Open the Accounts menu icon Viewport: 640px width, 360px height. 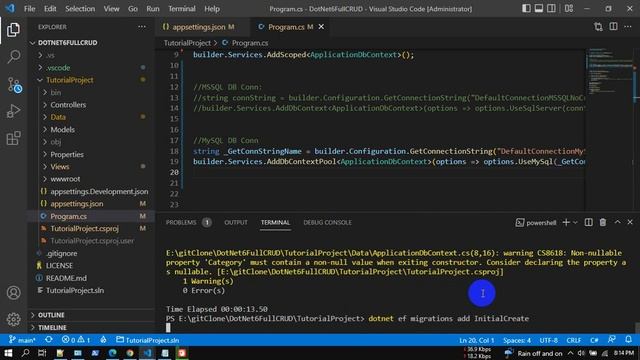point(13,293)
